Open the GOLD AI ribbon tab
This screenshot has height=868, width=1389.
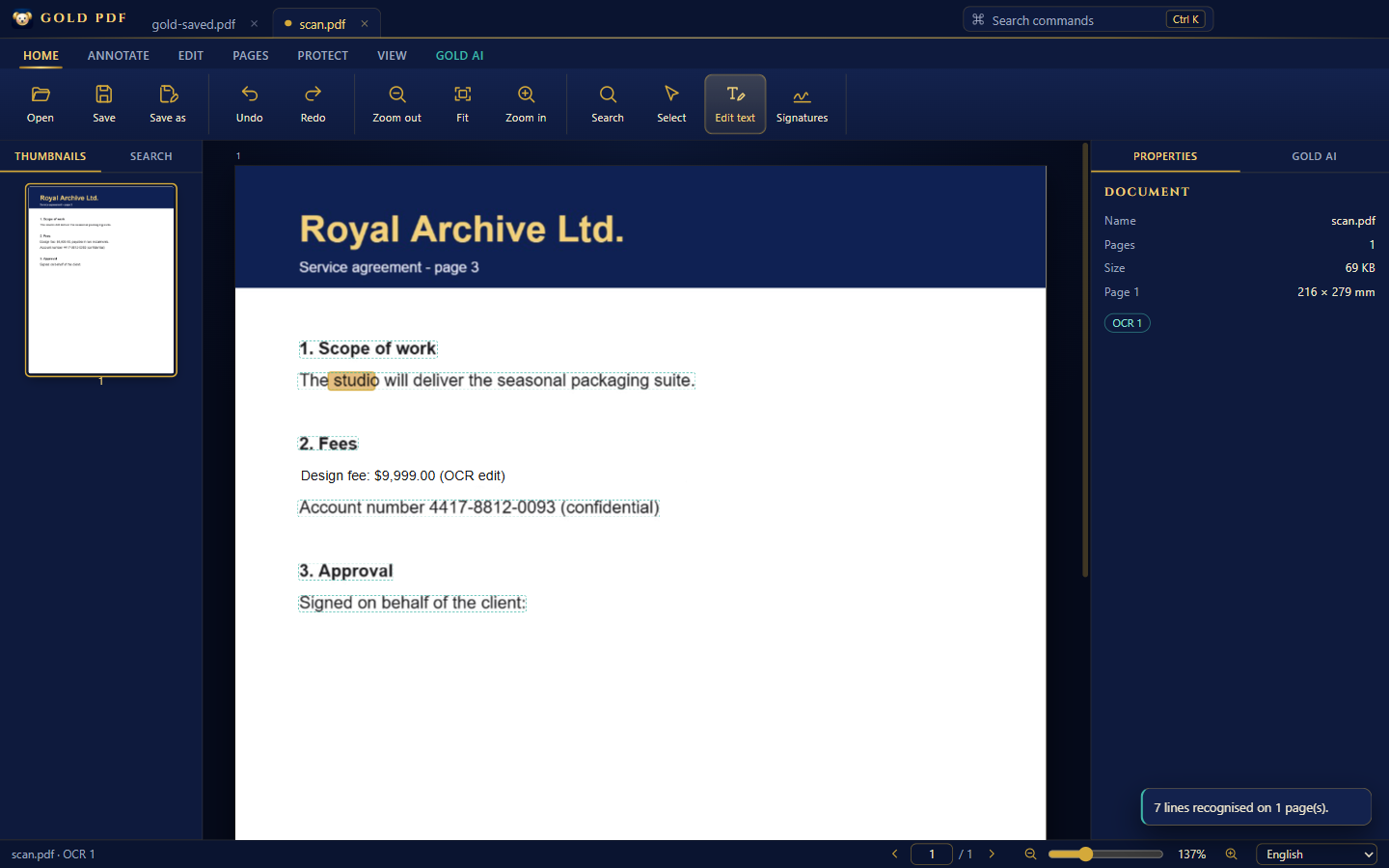(459, 56)
